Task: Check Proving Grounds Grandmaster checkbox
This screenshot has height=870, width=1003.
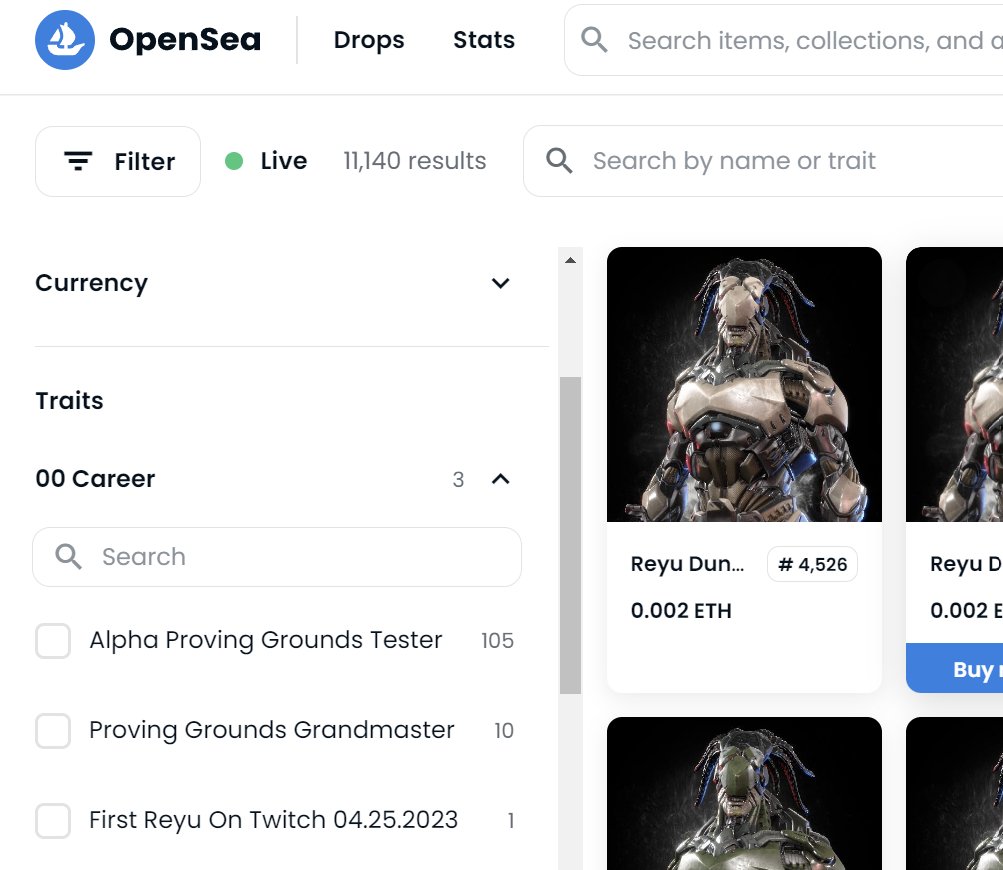Action: [52, 731]
